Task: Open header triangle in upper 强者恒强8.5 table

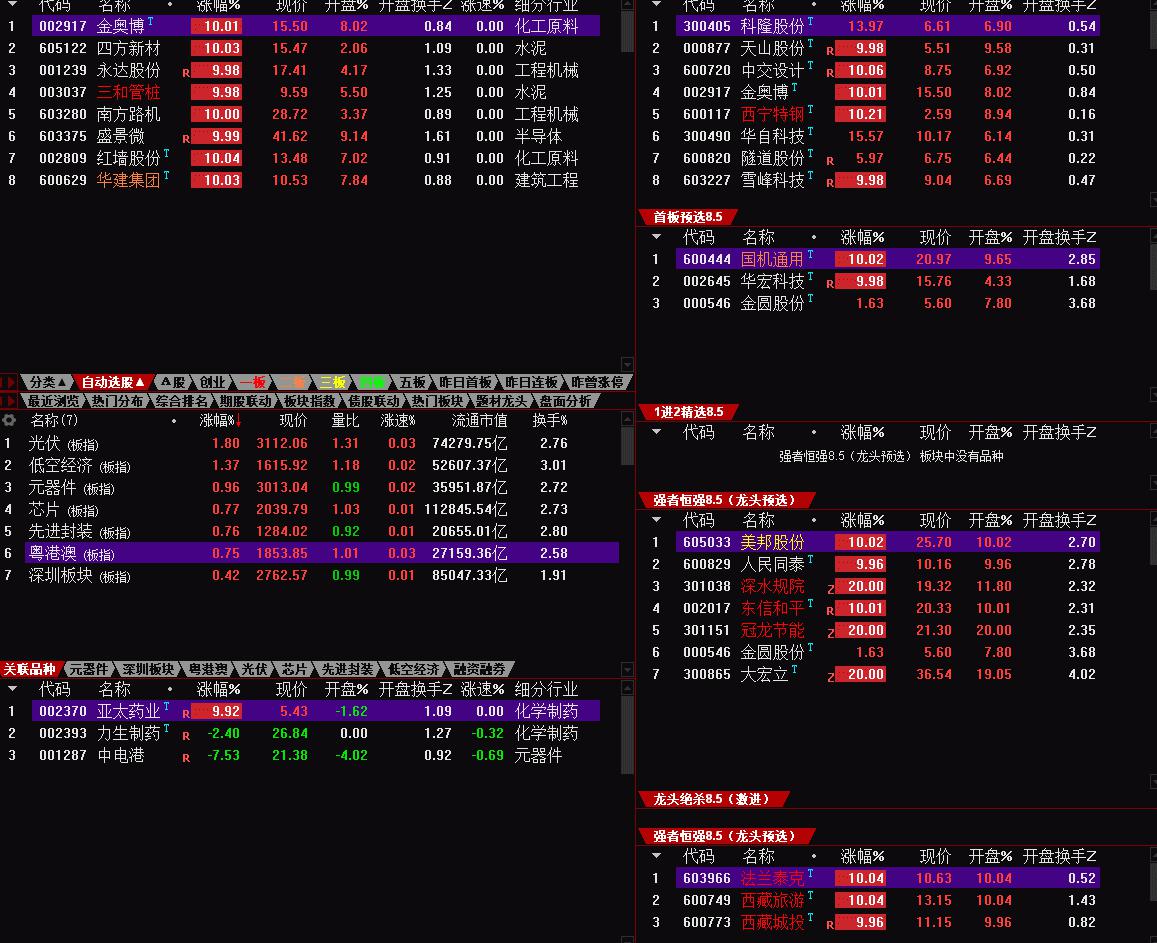Action: click(657, 519)
